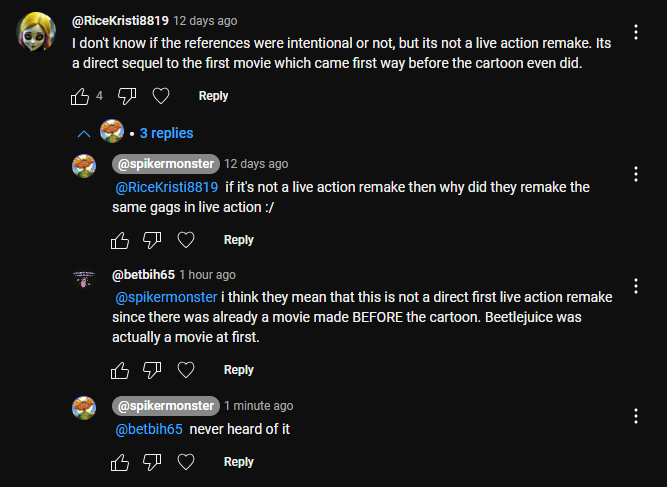Viewport: 667px width, 487px height.
Task: Collapse the 3 replies thread
Action: [x=84, y=134]
